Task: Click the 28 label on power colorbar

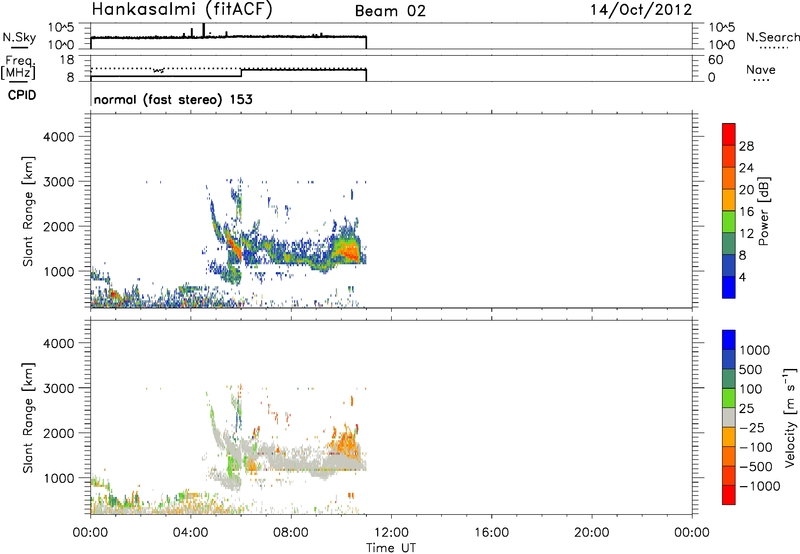Action: (x=746, y=146)
